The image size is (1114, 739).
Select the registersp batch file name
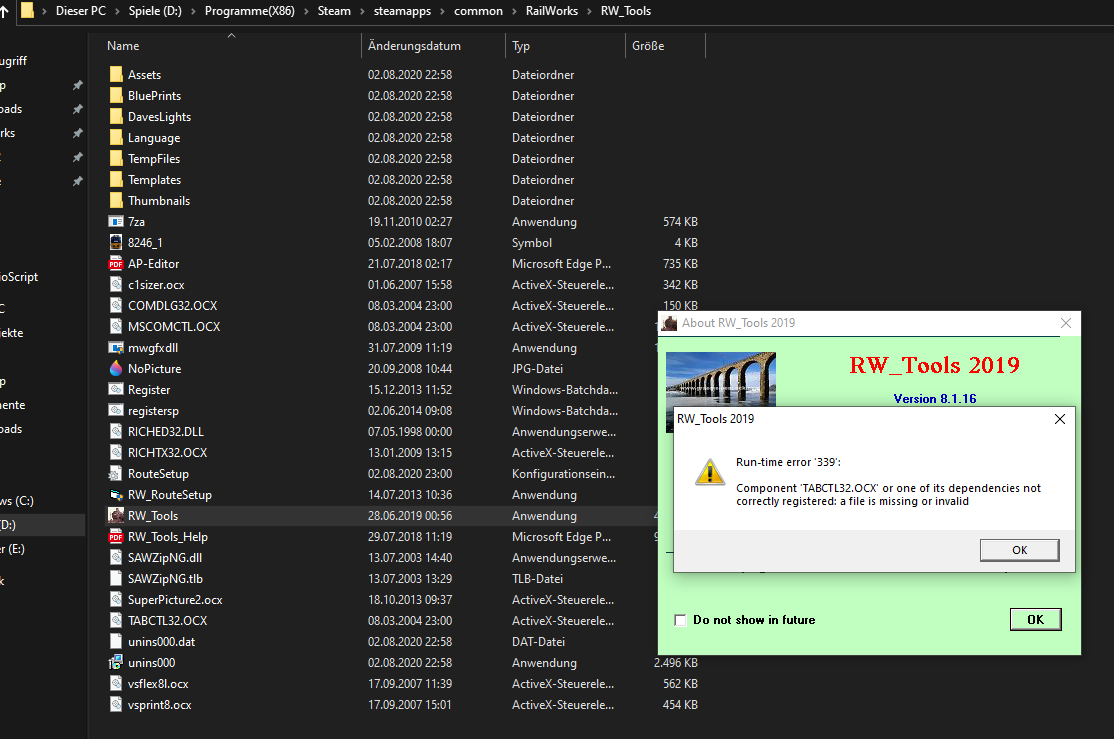(x=153, y=411)
